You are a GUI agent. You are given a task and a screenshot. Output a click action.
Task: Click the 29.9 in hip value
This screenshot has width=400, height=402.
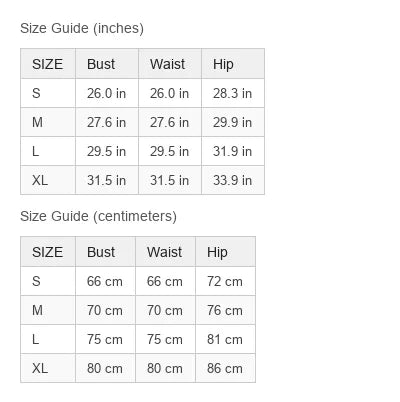[232, 122]
